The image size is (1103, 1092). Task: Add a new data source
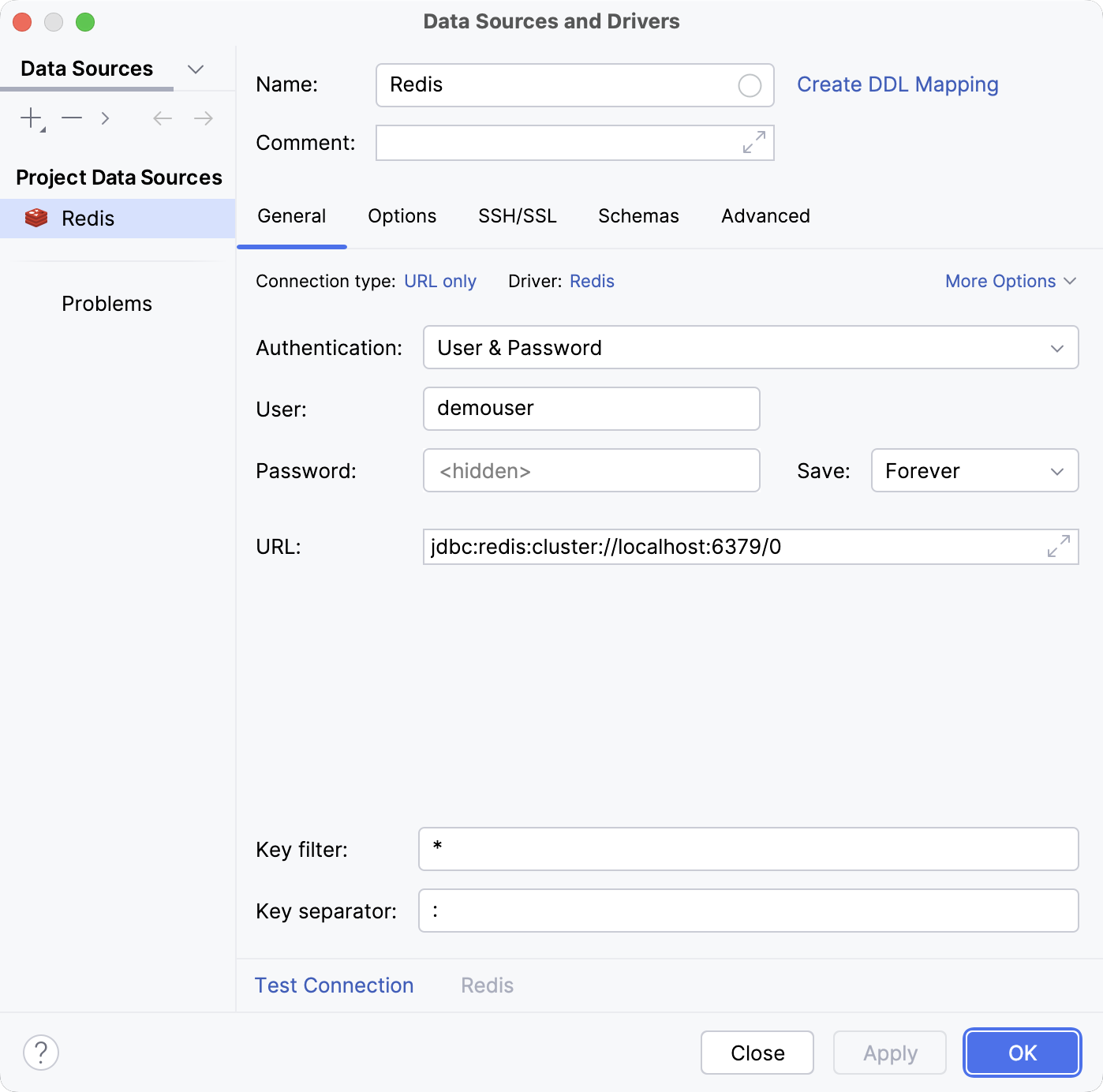(x=31, y=118)
